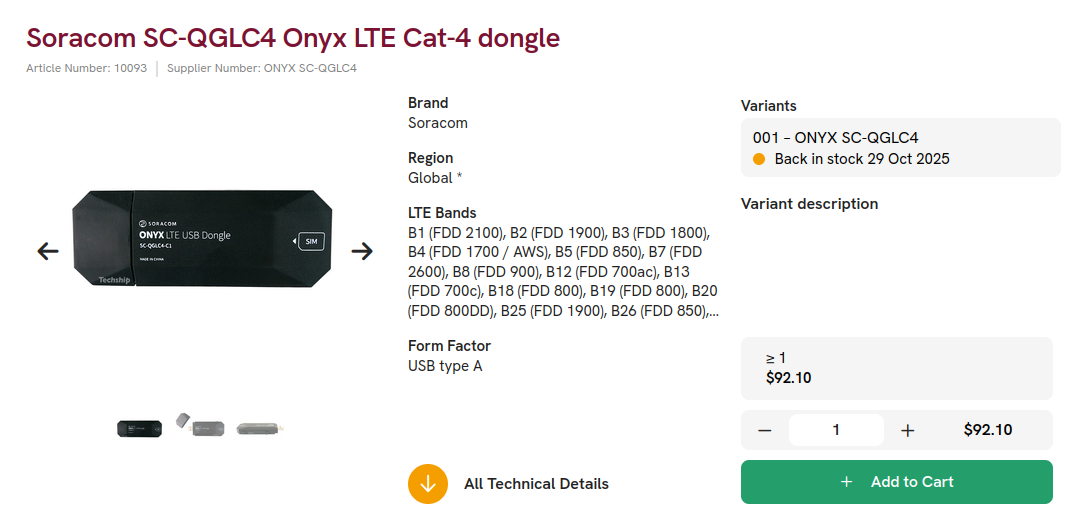Image resolution: width=1072 pixels, height=514 pixels.
Task: Select the ≥ 1 price tier box
Action: pyautogui.click(x=897, y=368)
